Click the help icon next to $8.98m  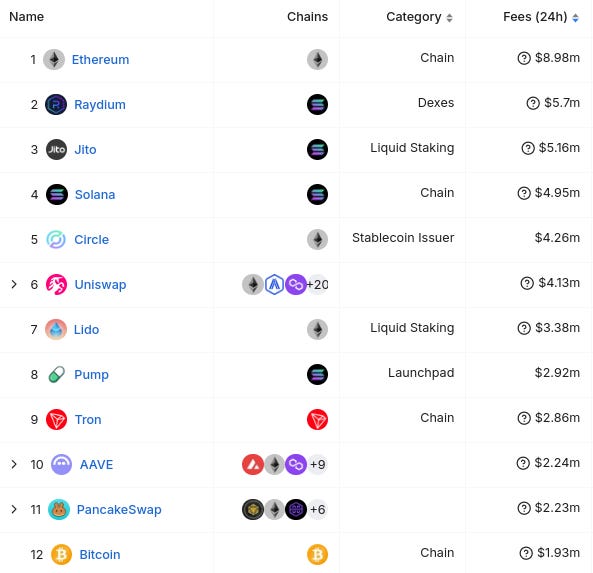pyautogui.click(x=524, y=58)
